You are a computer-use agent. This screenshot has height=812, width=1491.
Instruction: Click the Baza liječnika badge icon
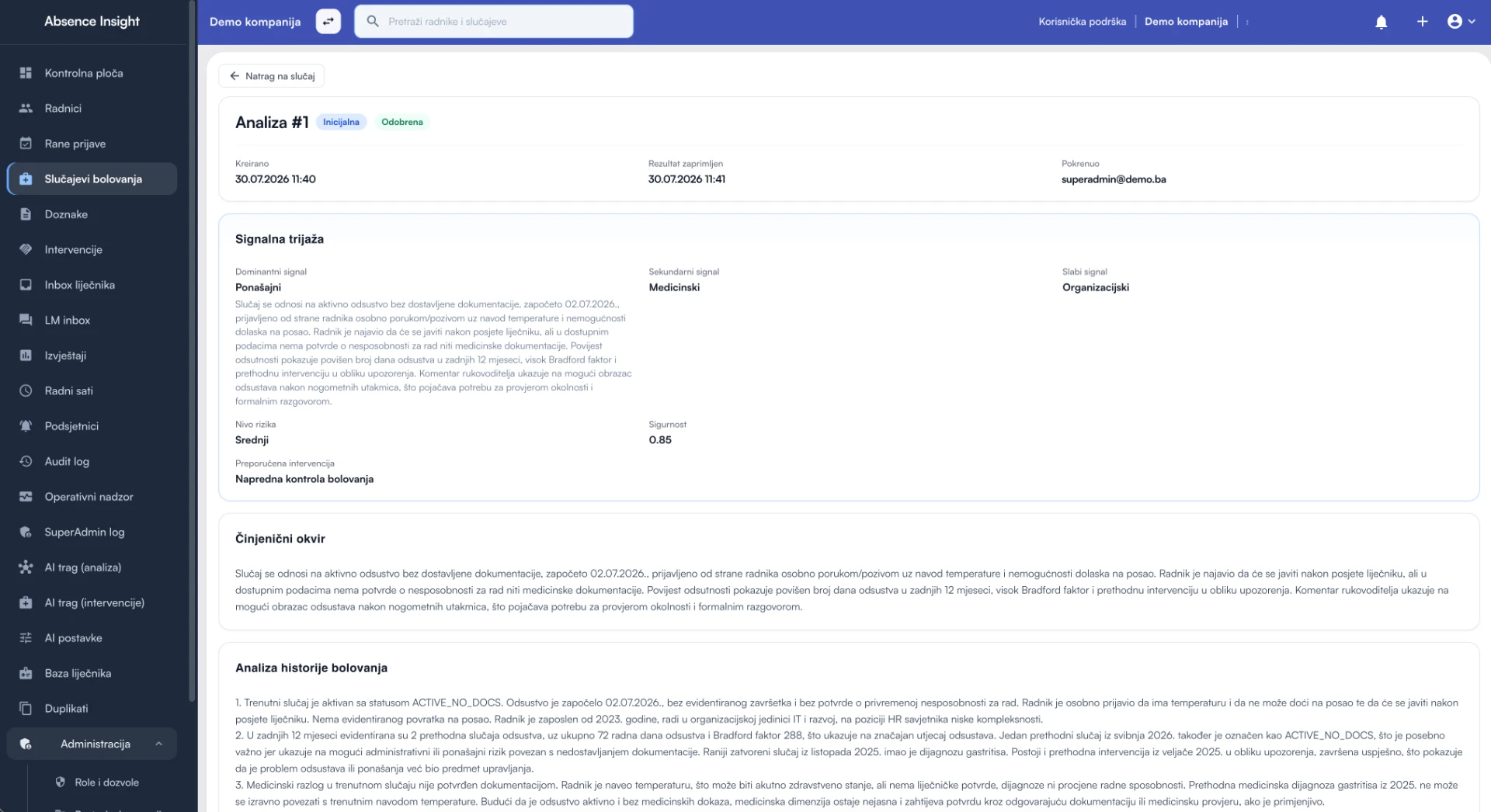(x=26, y=673)
